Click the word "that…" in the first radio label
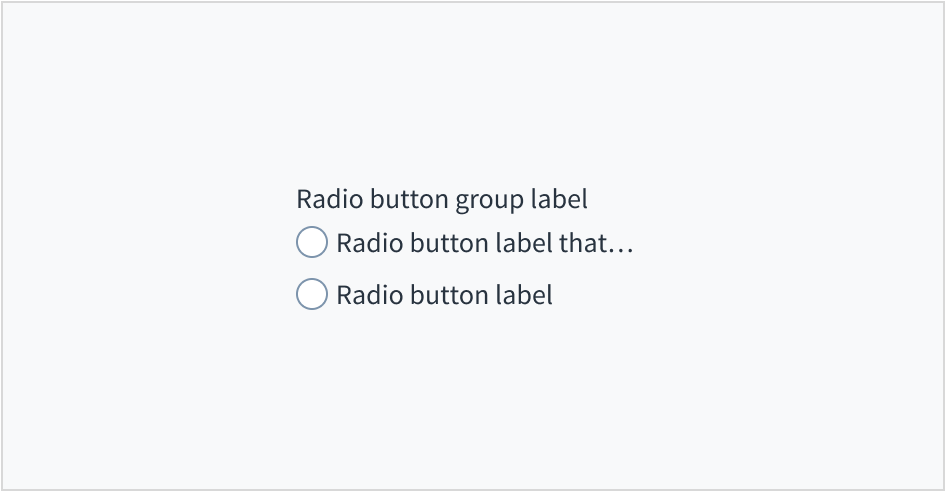945x491 pixels. coord(595,243)
